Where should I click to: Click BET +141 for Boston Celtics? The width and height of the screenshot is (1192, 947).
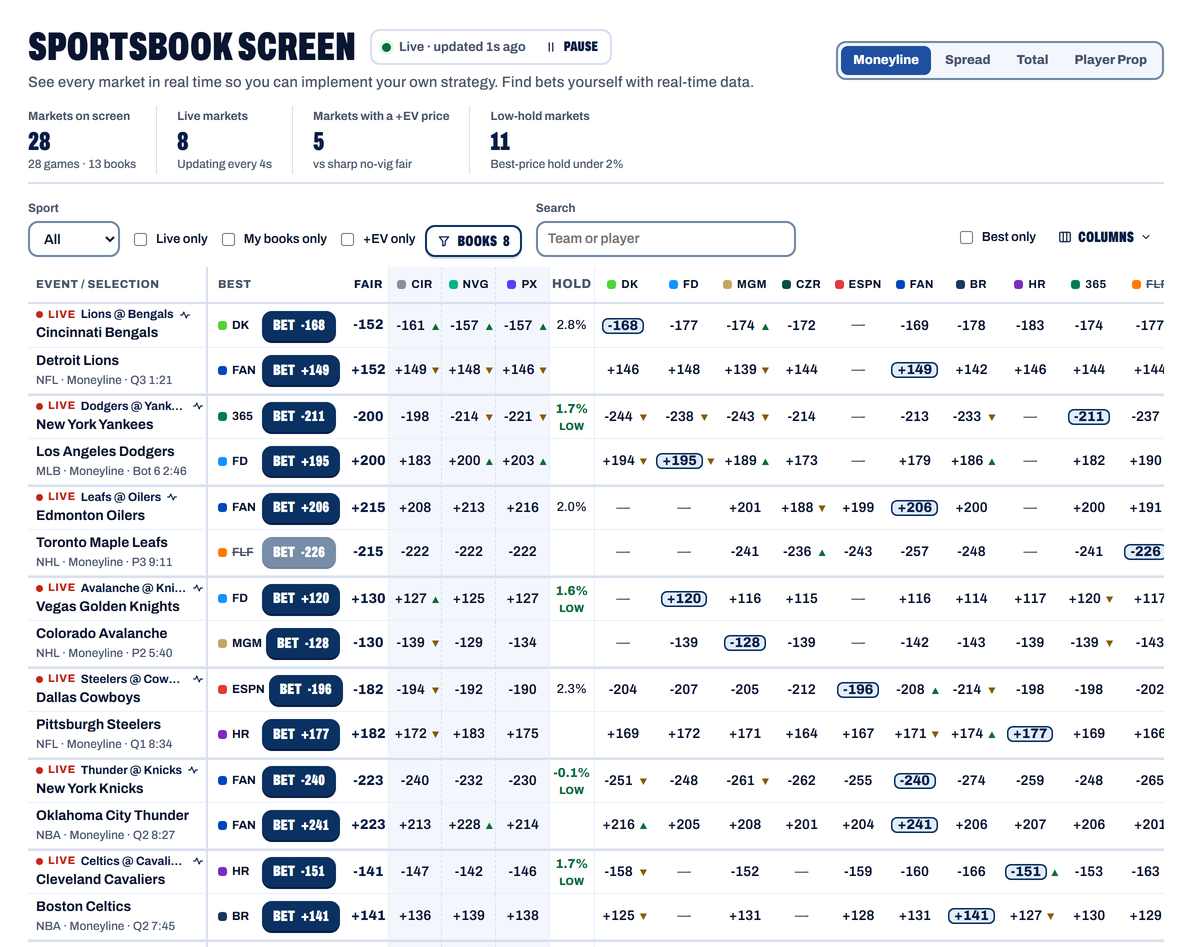(301, 917)
